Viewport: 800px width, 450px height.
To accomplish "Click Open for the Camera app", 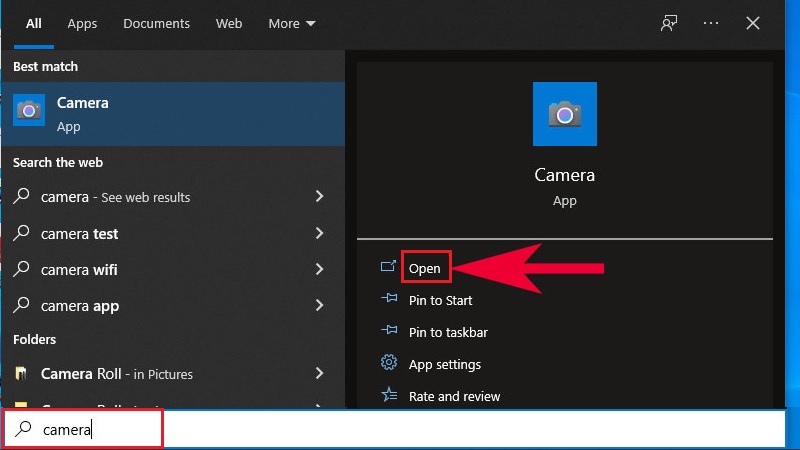I will (x=424, y=268).
